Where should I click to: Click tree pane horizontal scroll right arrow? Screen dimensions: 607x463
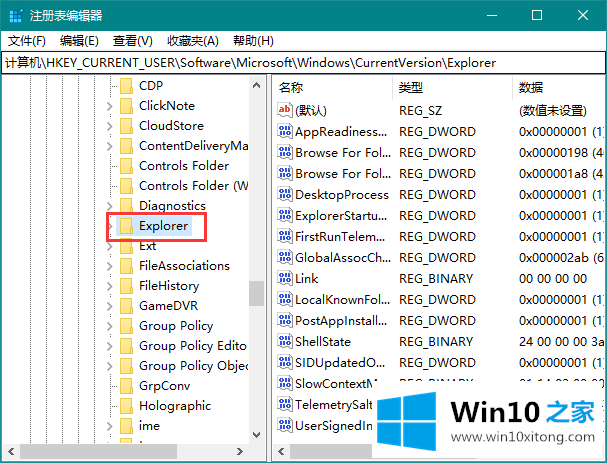click(240, 451)
